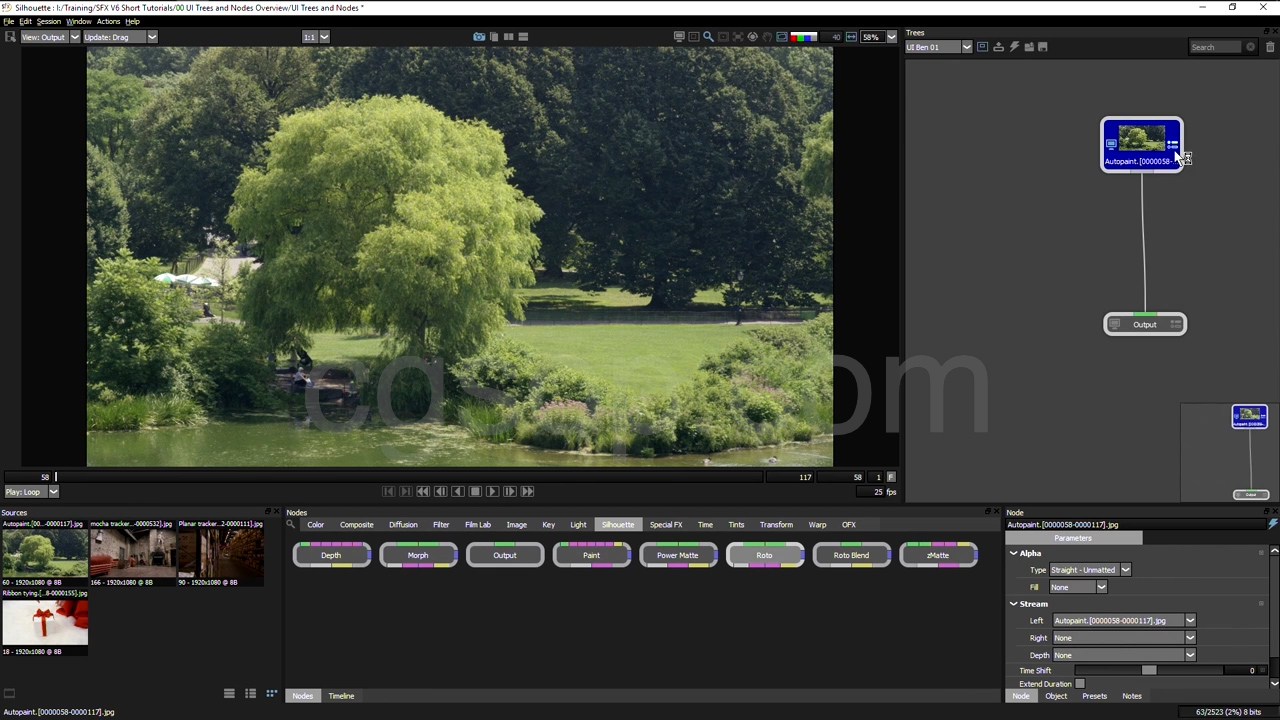Select the Composite node category tab
The height and width of the screenshot is (720, 1280).
pyautogui.click(x=356, y=524)
